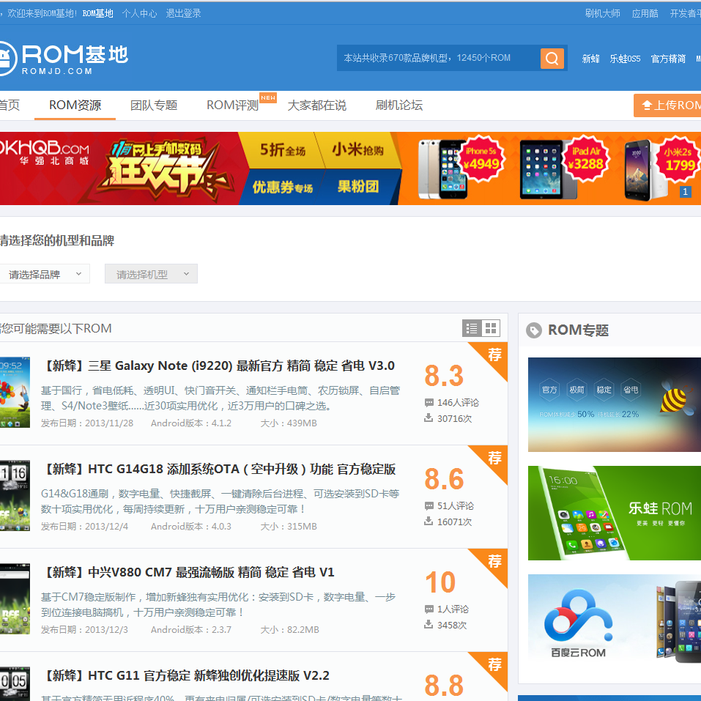Open the ROM评测 navigation tab

pos(232,105)
